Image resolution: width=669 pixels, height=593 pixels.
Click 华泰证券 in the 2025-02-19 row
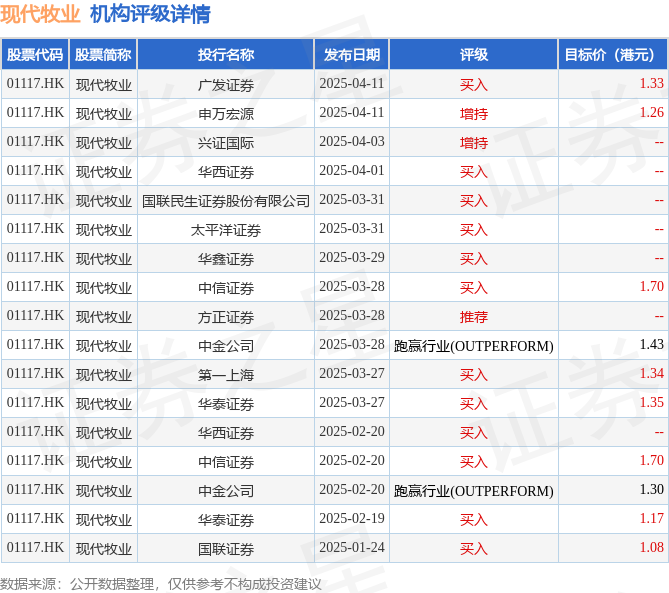tap(226, 520)
